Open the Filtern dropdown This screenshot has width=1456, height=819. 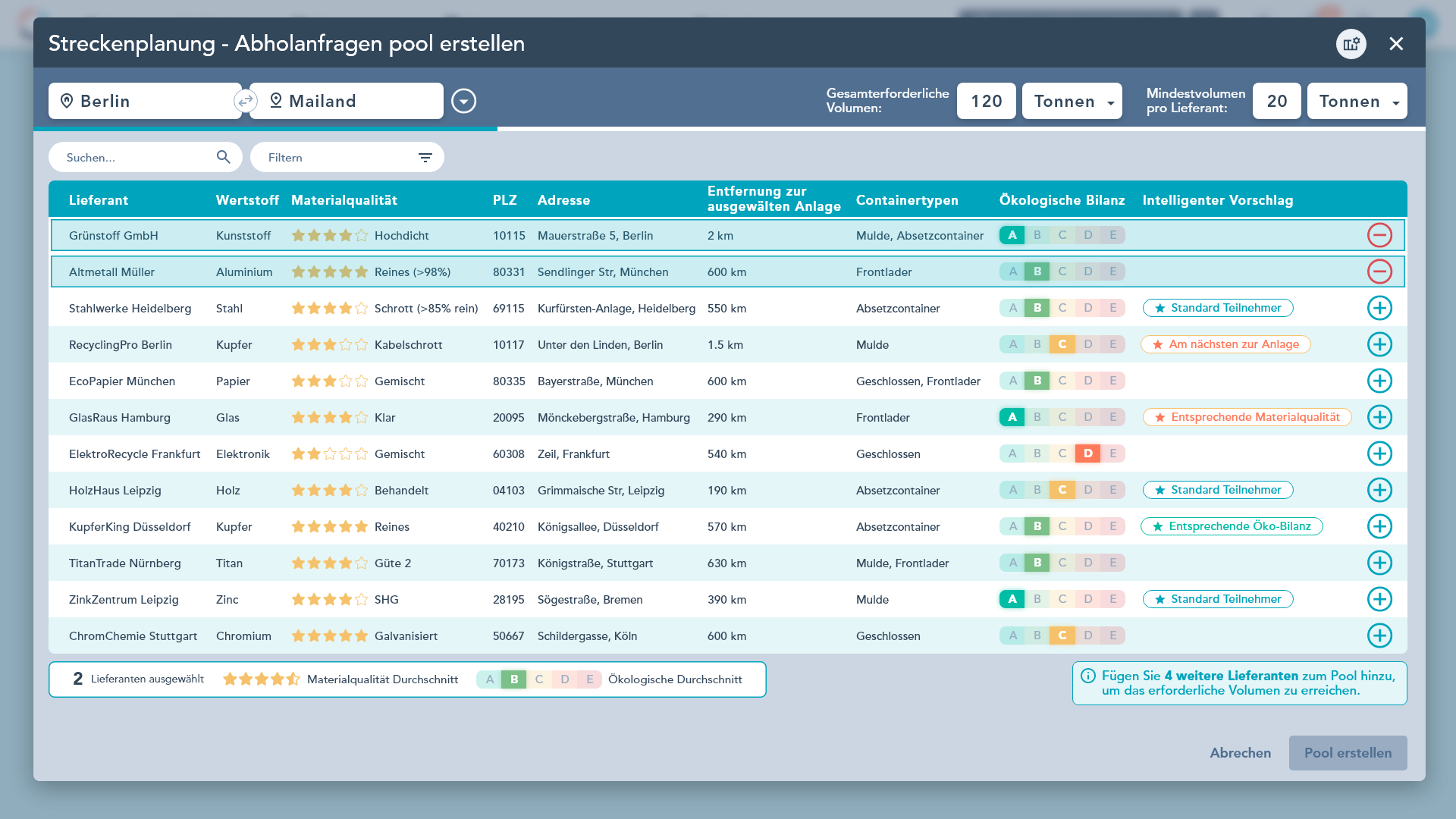click(x=347, y=157)
